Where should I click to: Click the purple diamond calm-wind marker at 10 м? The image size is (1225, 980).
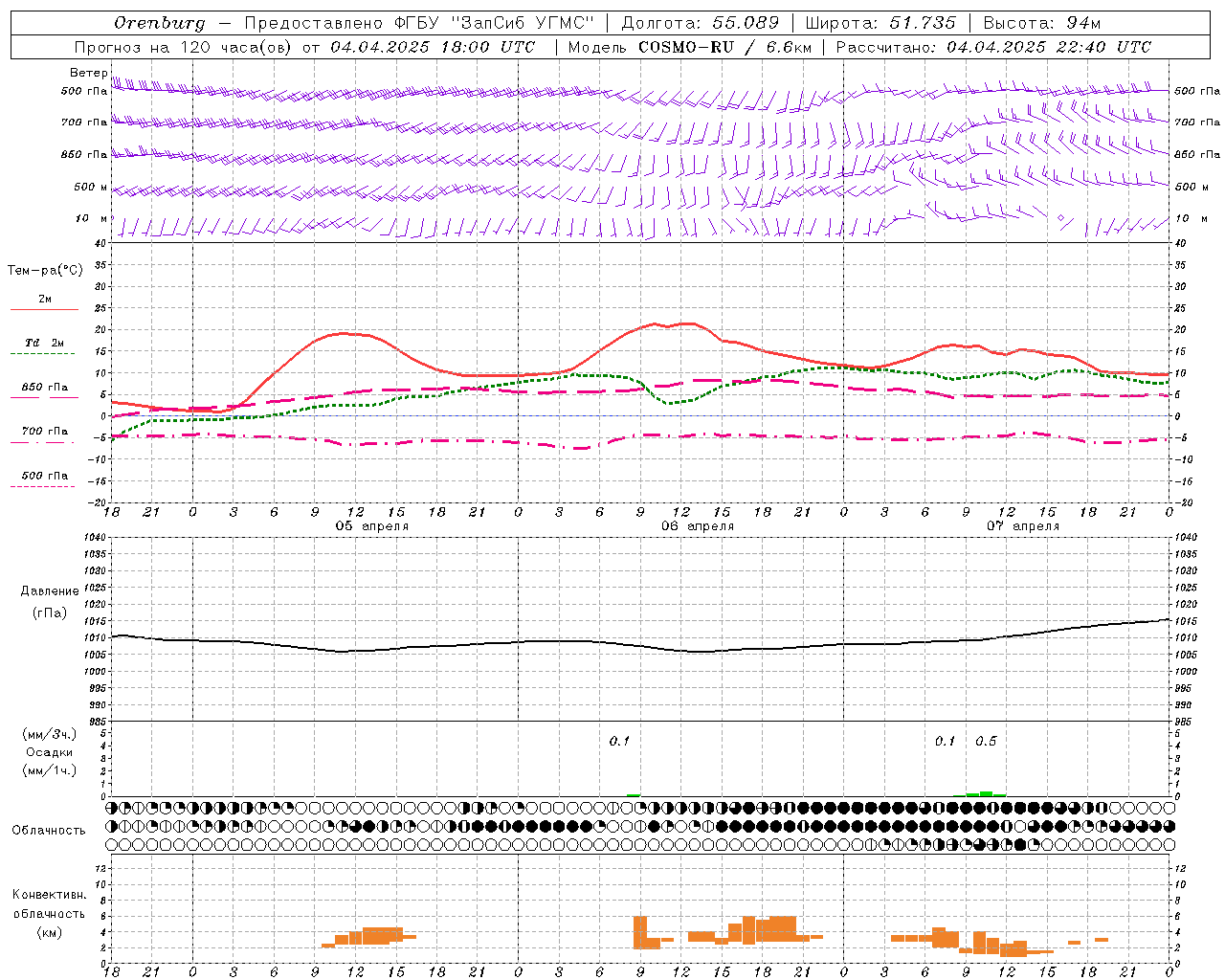1060,218
